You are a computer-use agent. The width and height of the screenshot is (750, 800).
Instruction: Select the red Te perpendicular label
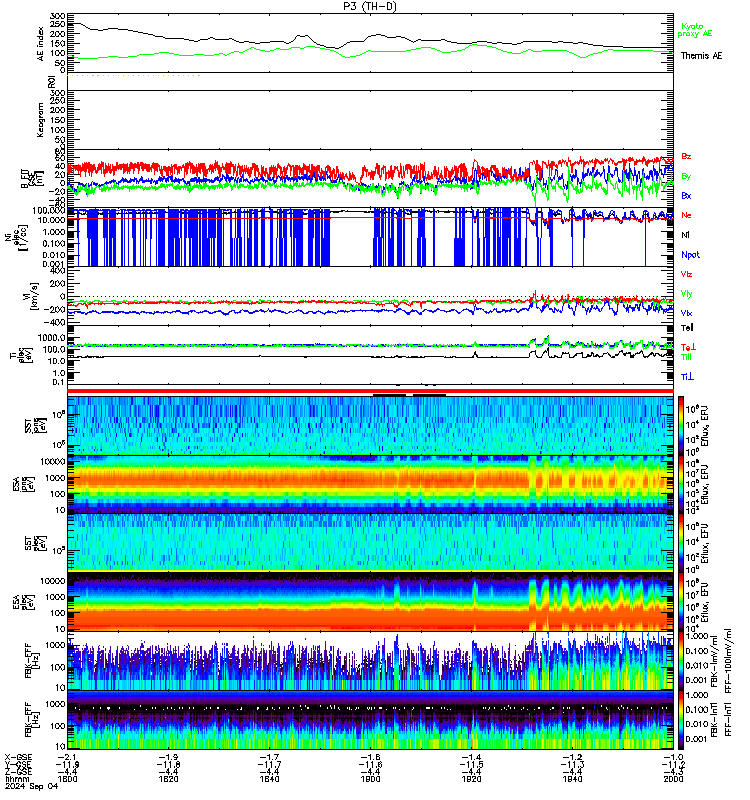(x=688, y=347)
